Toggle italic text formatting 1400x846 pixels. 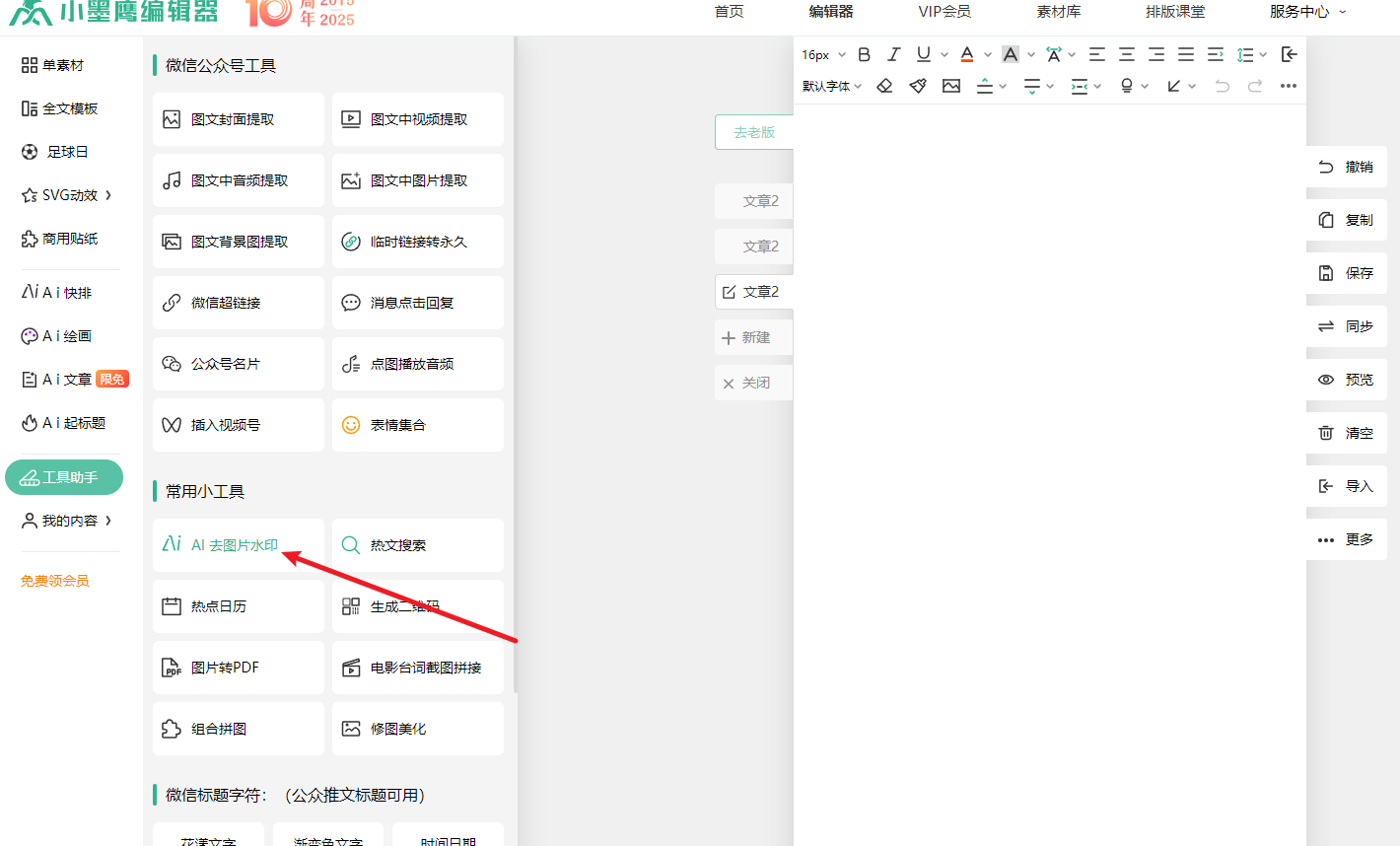(x=893, y=55)
